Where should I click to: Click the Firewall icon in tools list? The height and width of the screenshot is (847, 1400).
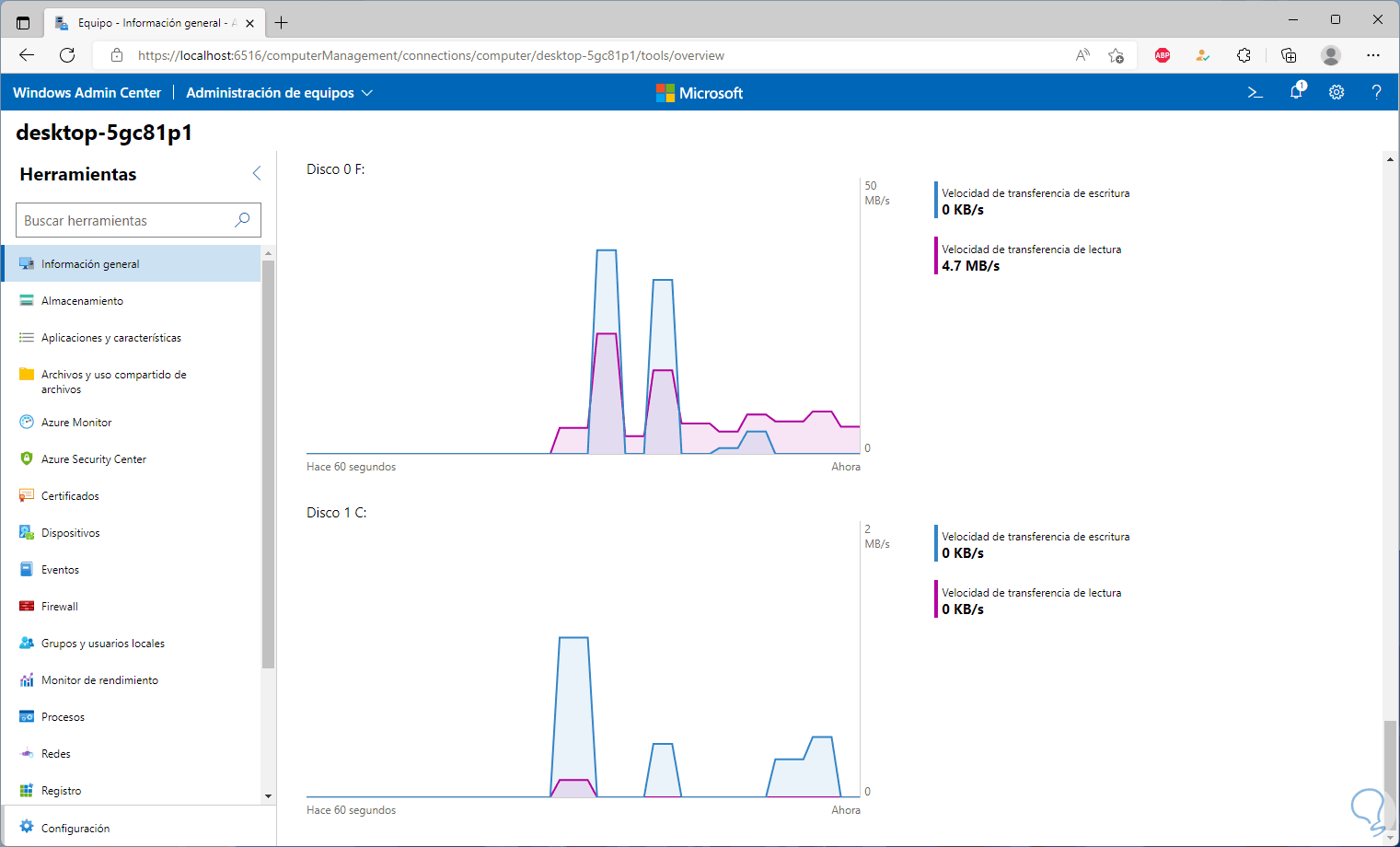pos(27,607)
